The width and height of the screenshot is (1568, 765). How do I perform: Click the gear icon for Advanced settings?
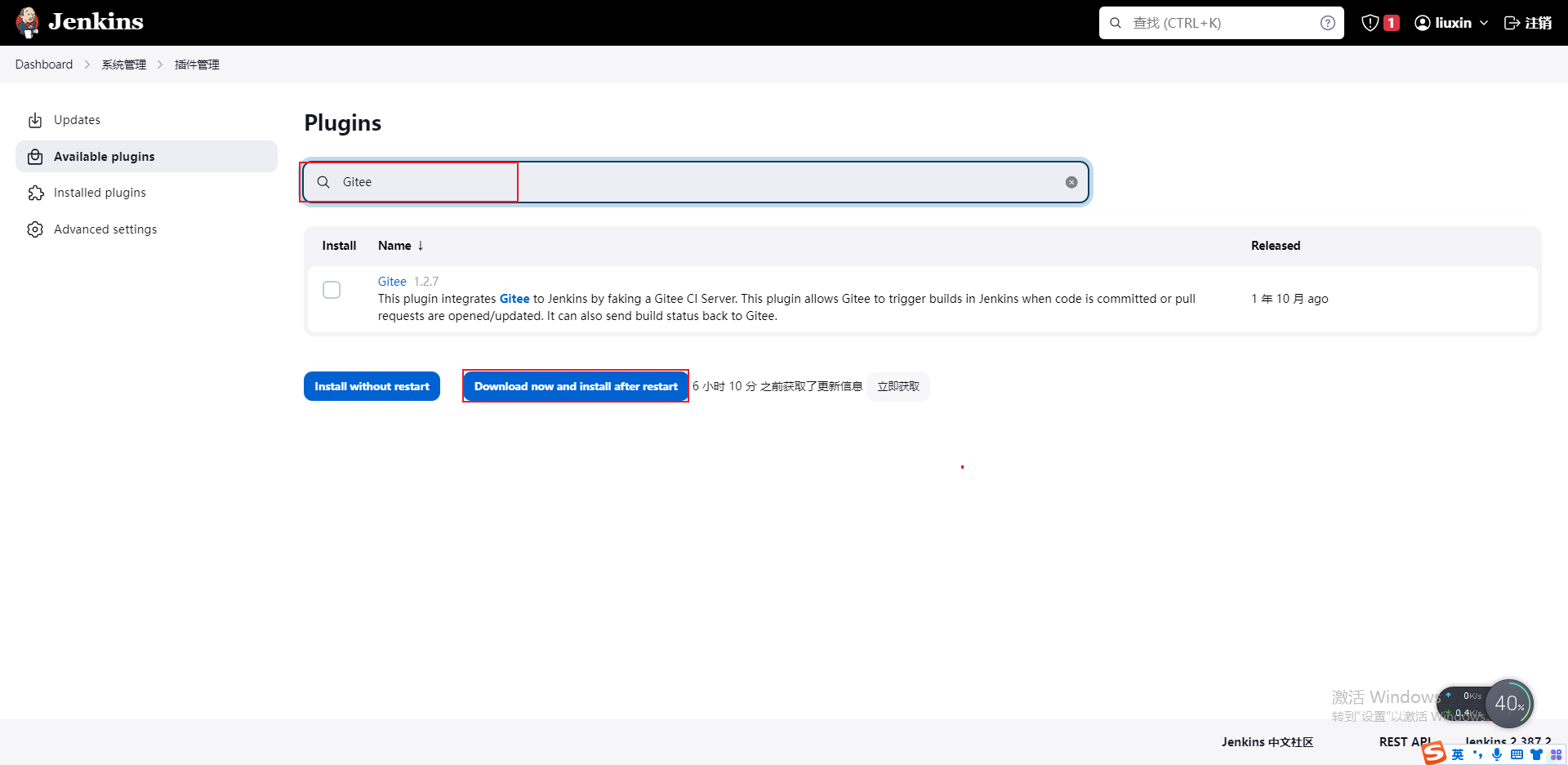tap(35, 229)
